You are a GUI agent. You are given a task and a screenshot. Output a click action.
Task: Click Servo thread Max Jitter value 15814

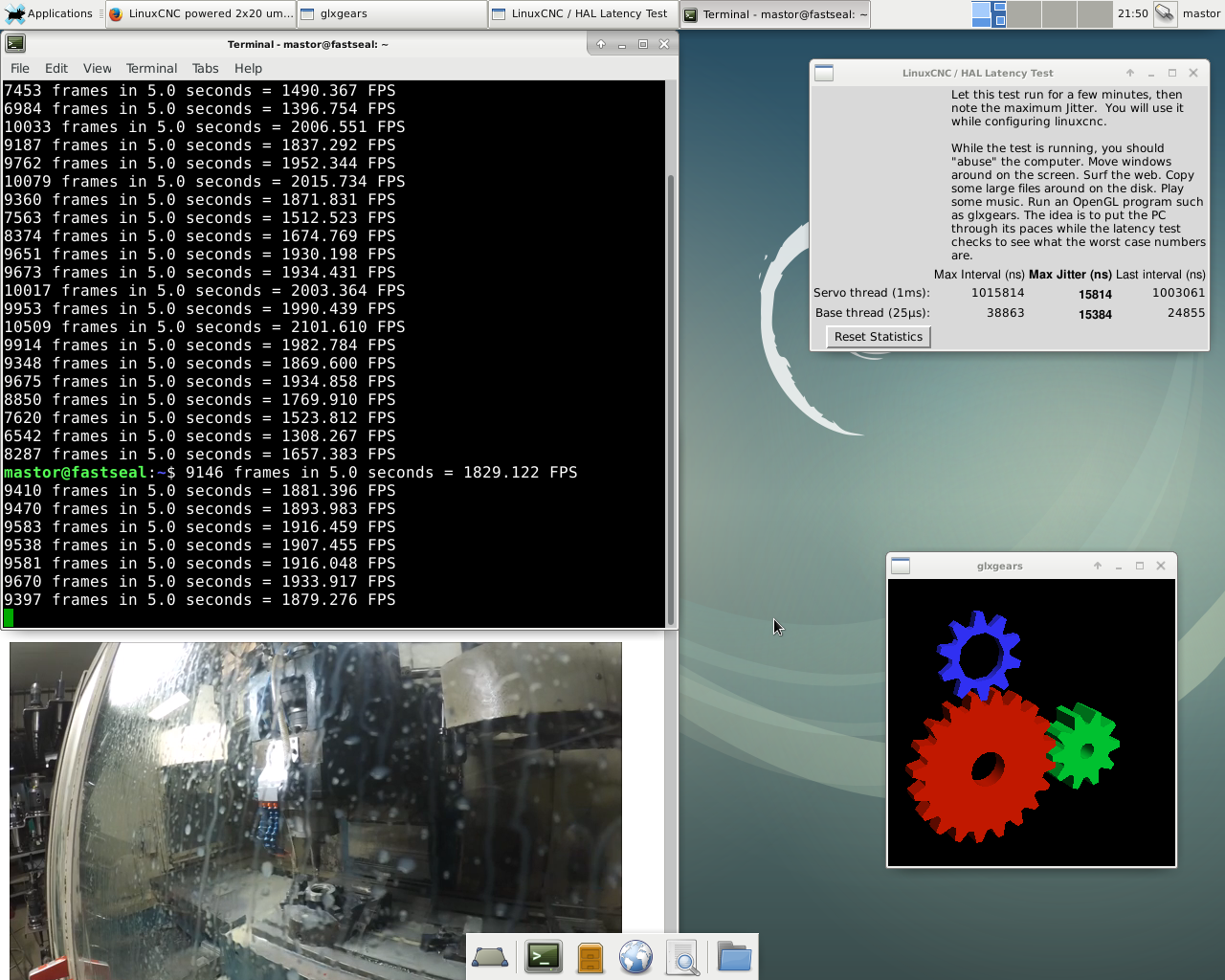[x=1095, y=295]
